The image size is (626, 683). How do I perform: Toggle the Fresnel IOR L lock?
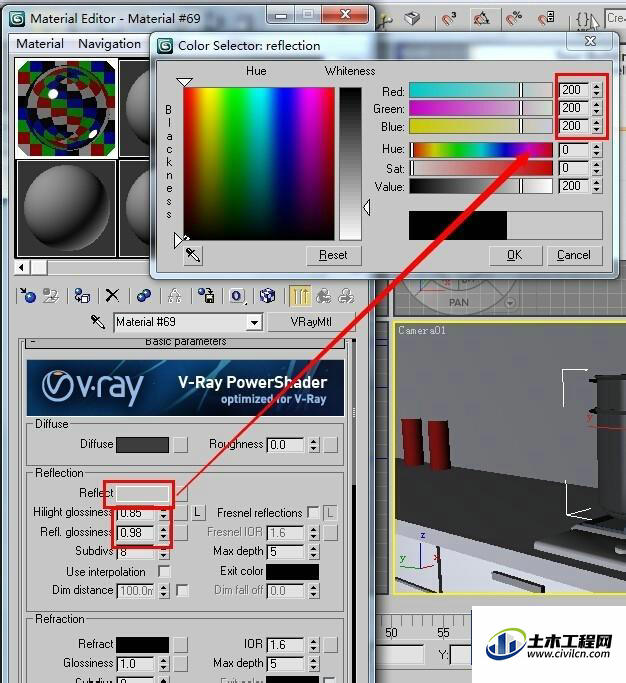pyautogui.click(x=331, y=513)
